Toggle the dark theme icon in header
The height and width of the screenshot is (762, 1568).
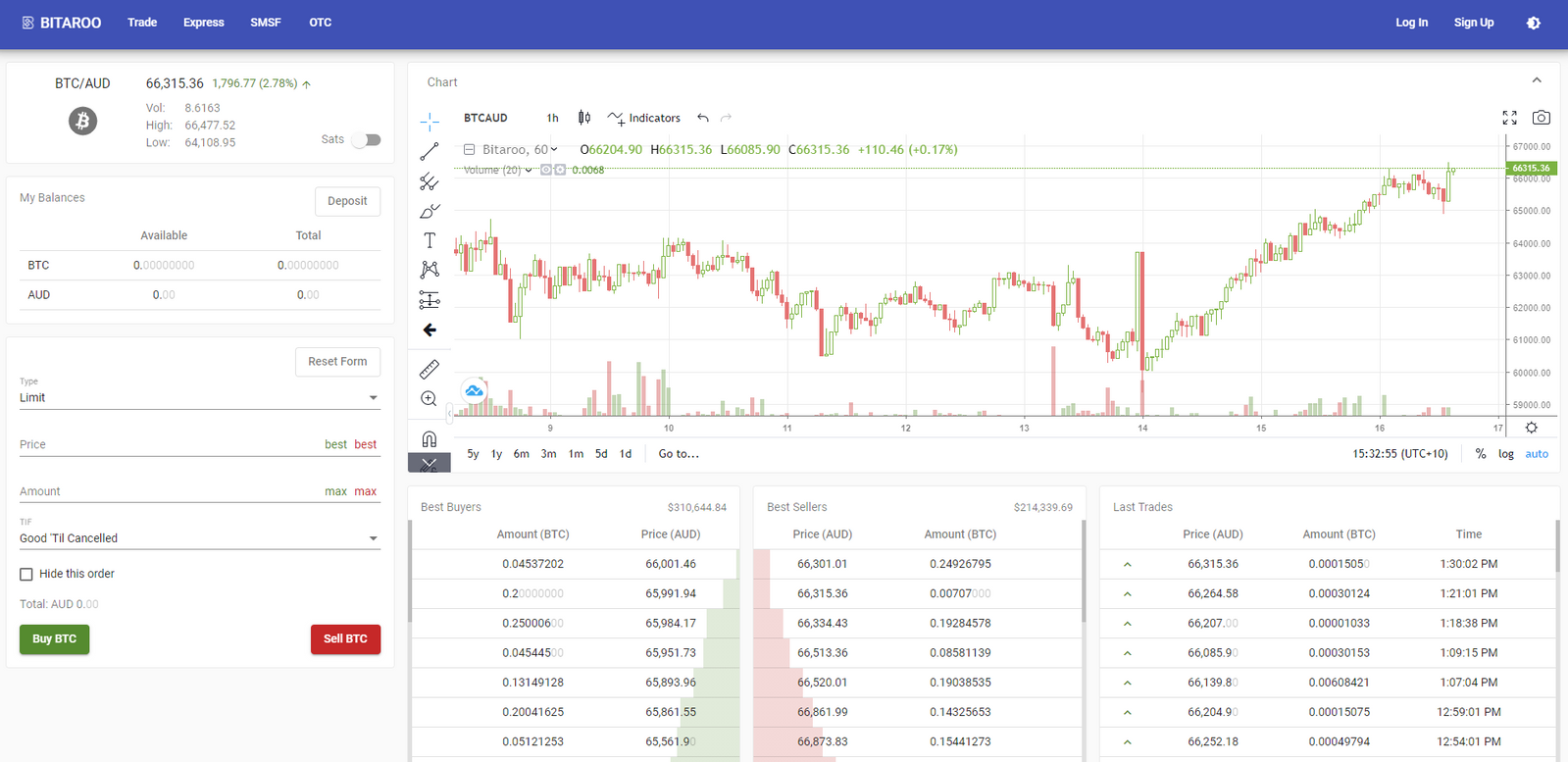(x=1534, y=23)
